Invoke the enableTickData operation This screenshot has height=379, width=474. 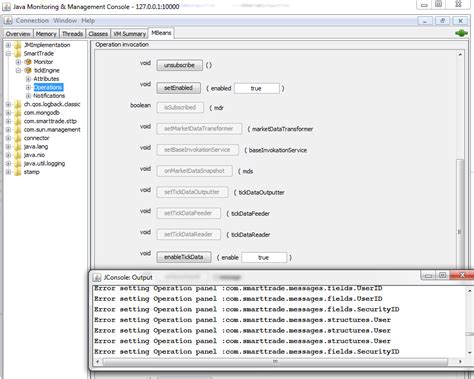tap(184, 257)
